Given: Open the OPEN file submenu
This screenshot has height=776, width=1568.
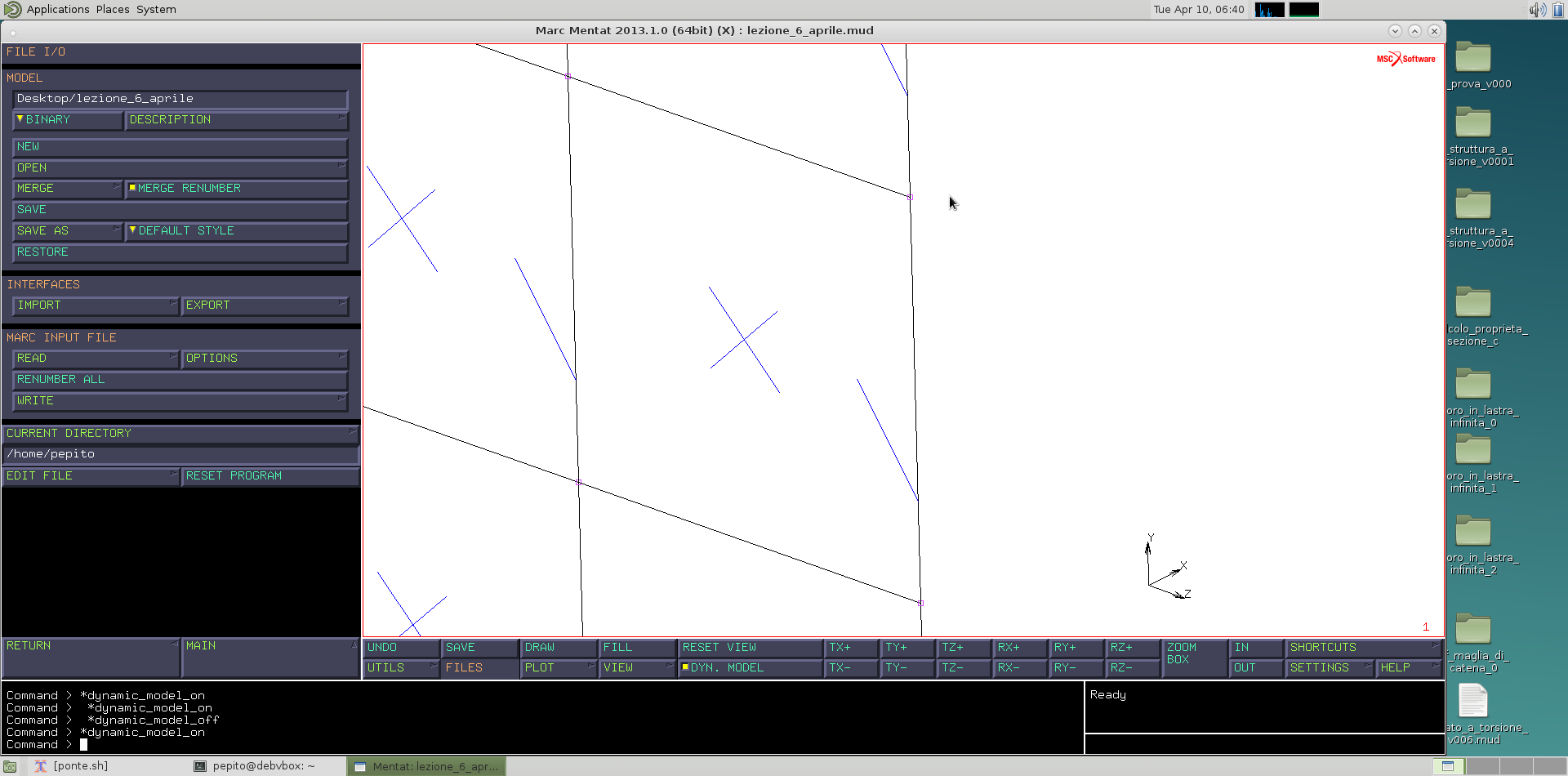Looking at the screenshot, I should 180,168.
